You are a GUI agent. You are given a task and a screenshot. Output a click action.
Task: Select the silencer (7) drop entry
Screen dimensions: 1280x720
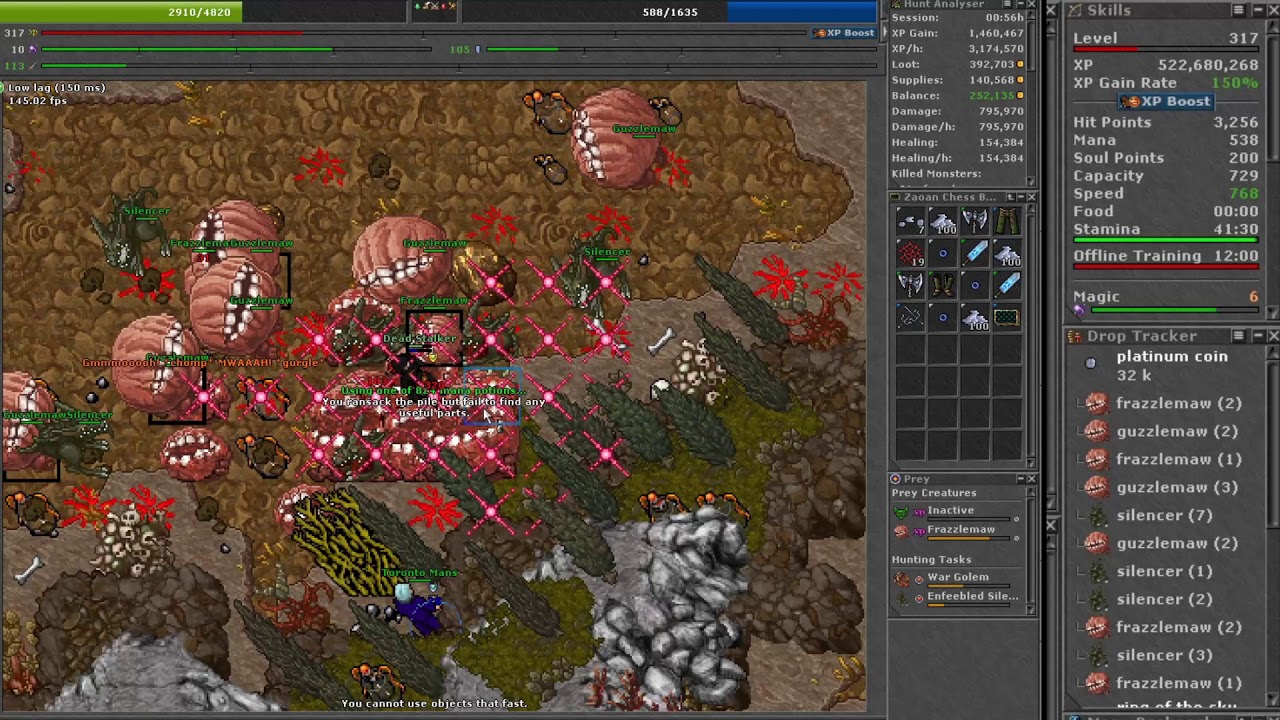click(1164, 515)
